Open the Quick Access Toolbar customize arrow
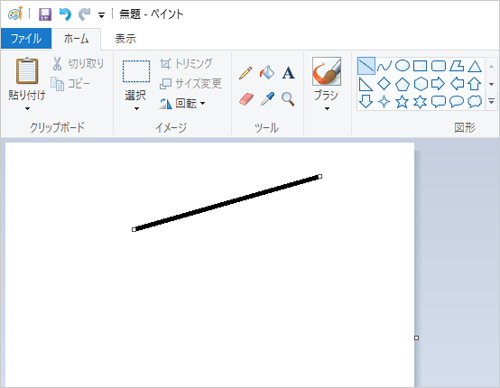 101,15
